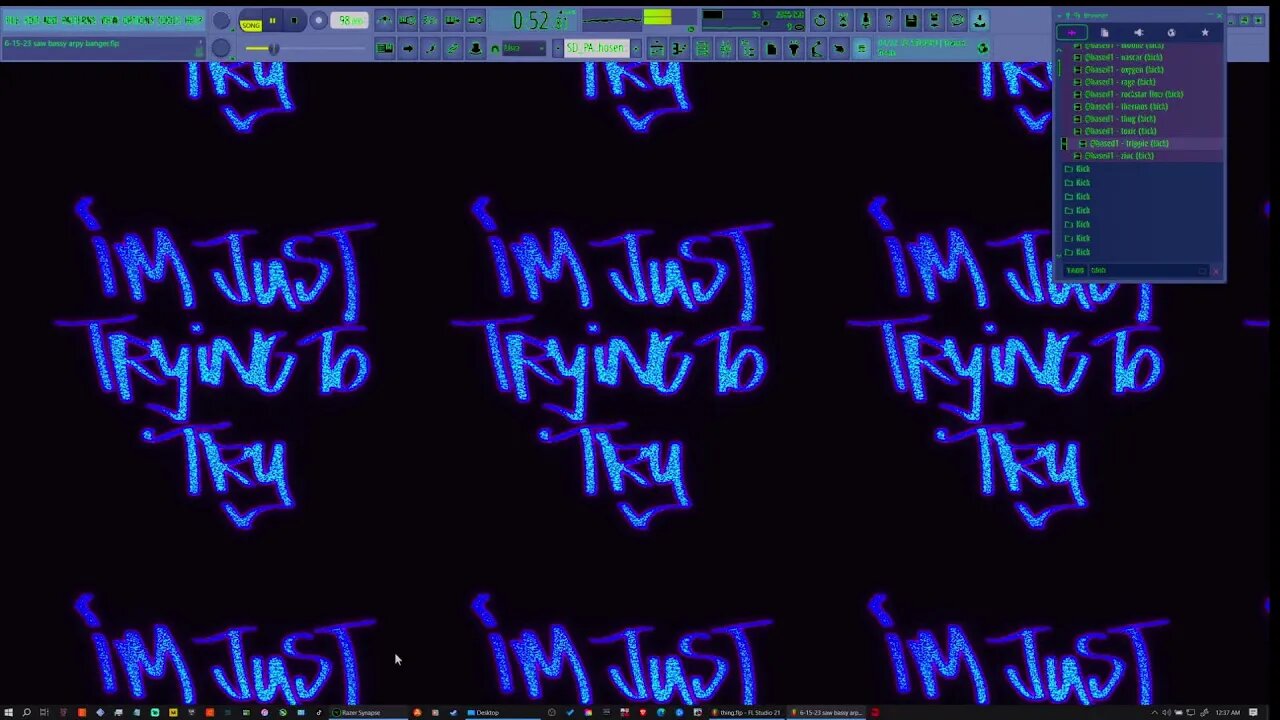
Task: Toggle the 3-2-1 recording countdown
Action: click(430, 20)
